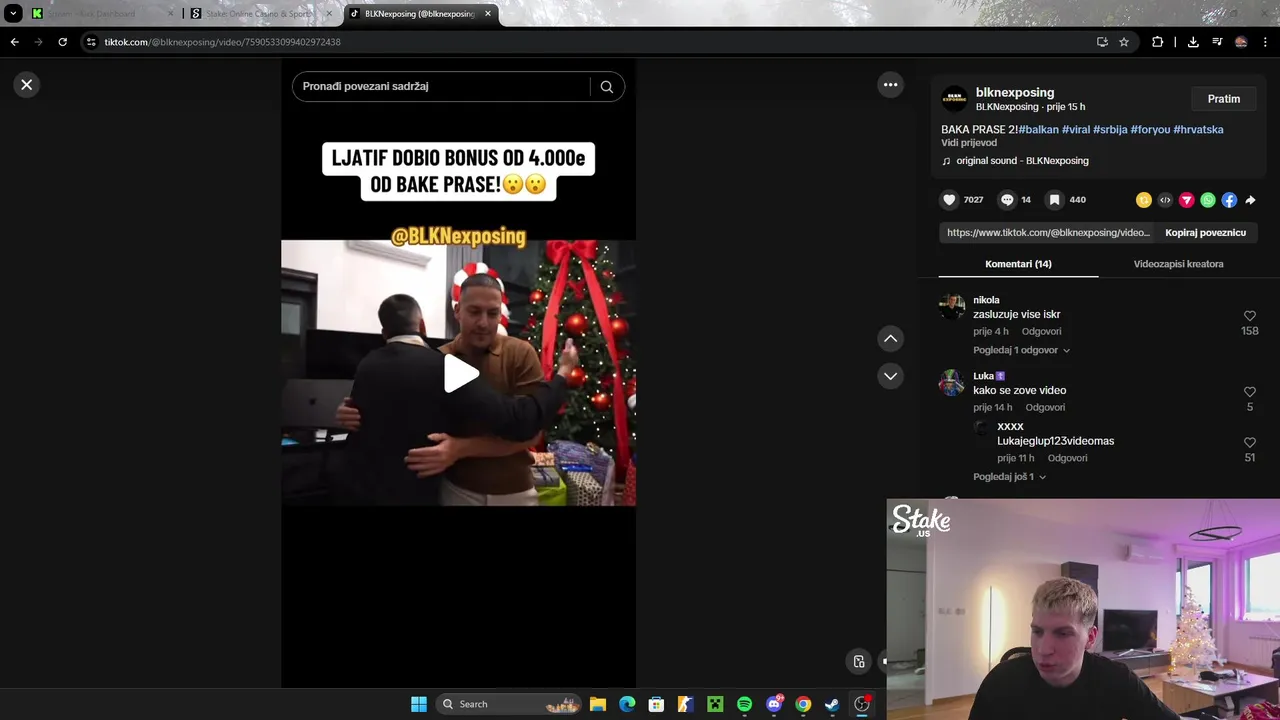Expand 'Pogledaj još 1' replies
1280x720 pixels.
tap(1009, 477)
